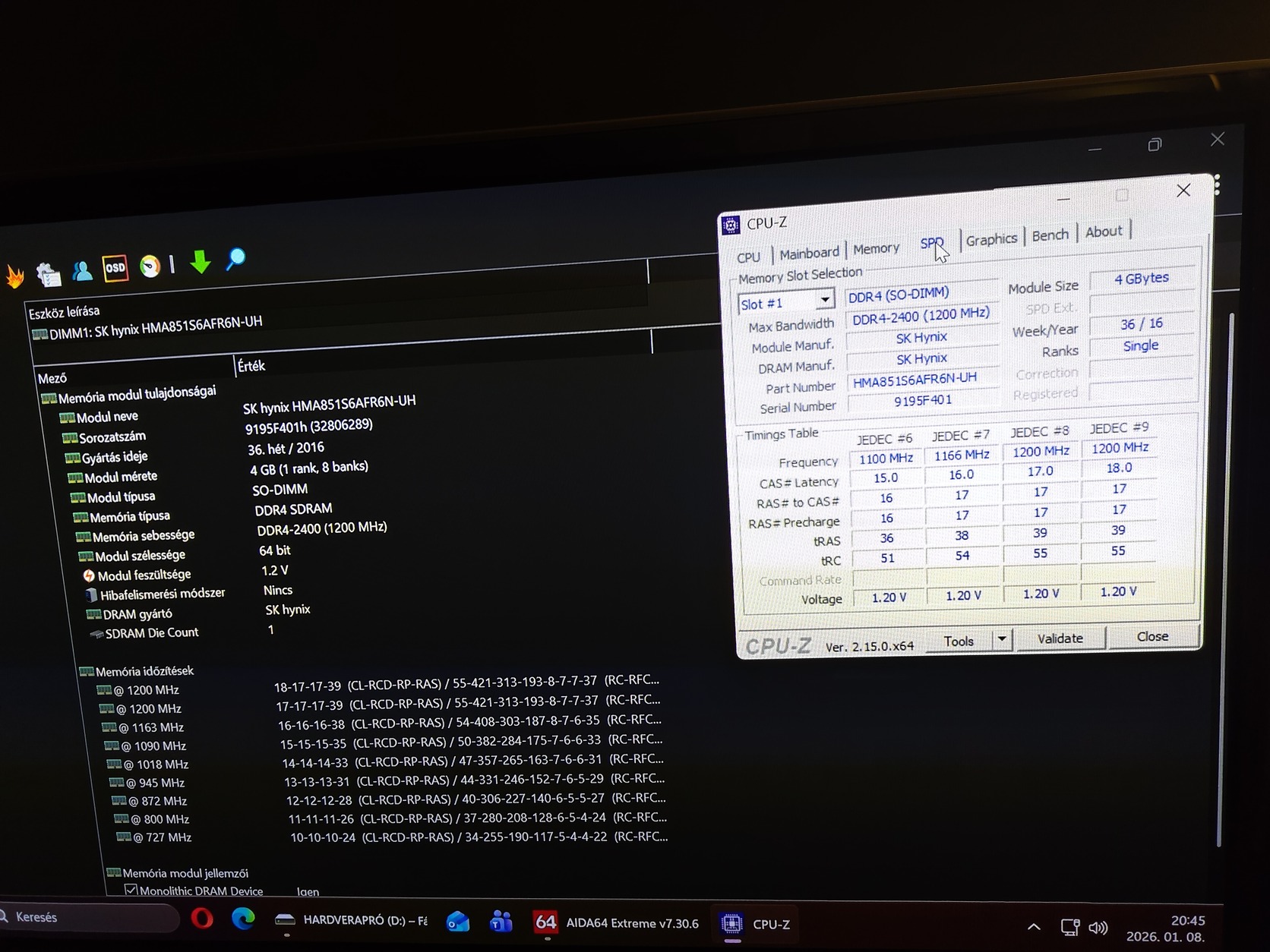
Task: Open Microsoft Teams from the taskbar
Action: 501,922
